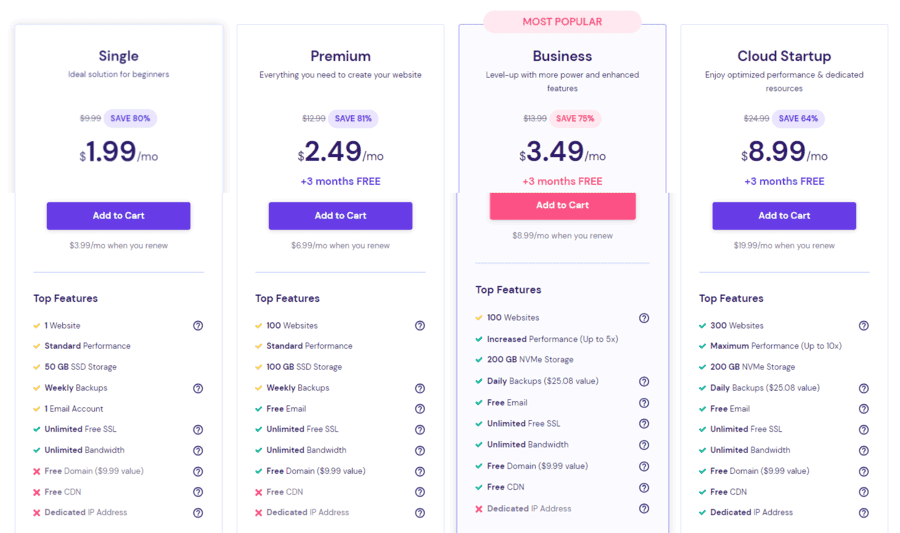Open help icon for Business plan's 100 Websites

click(644, 318)
